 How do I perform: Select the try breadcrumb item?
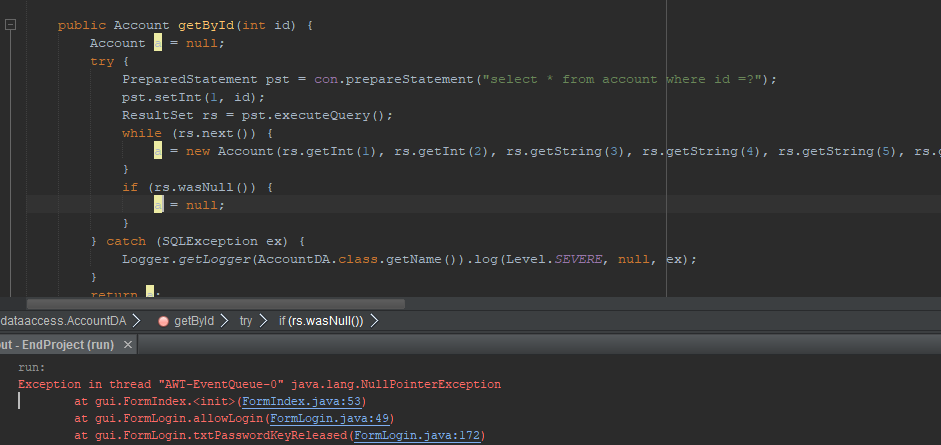click(245, 321)
